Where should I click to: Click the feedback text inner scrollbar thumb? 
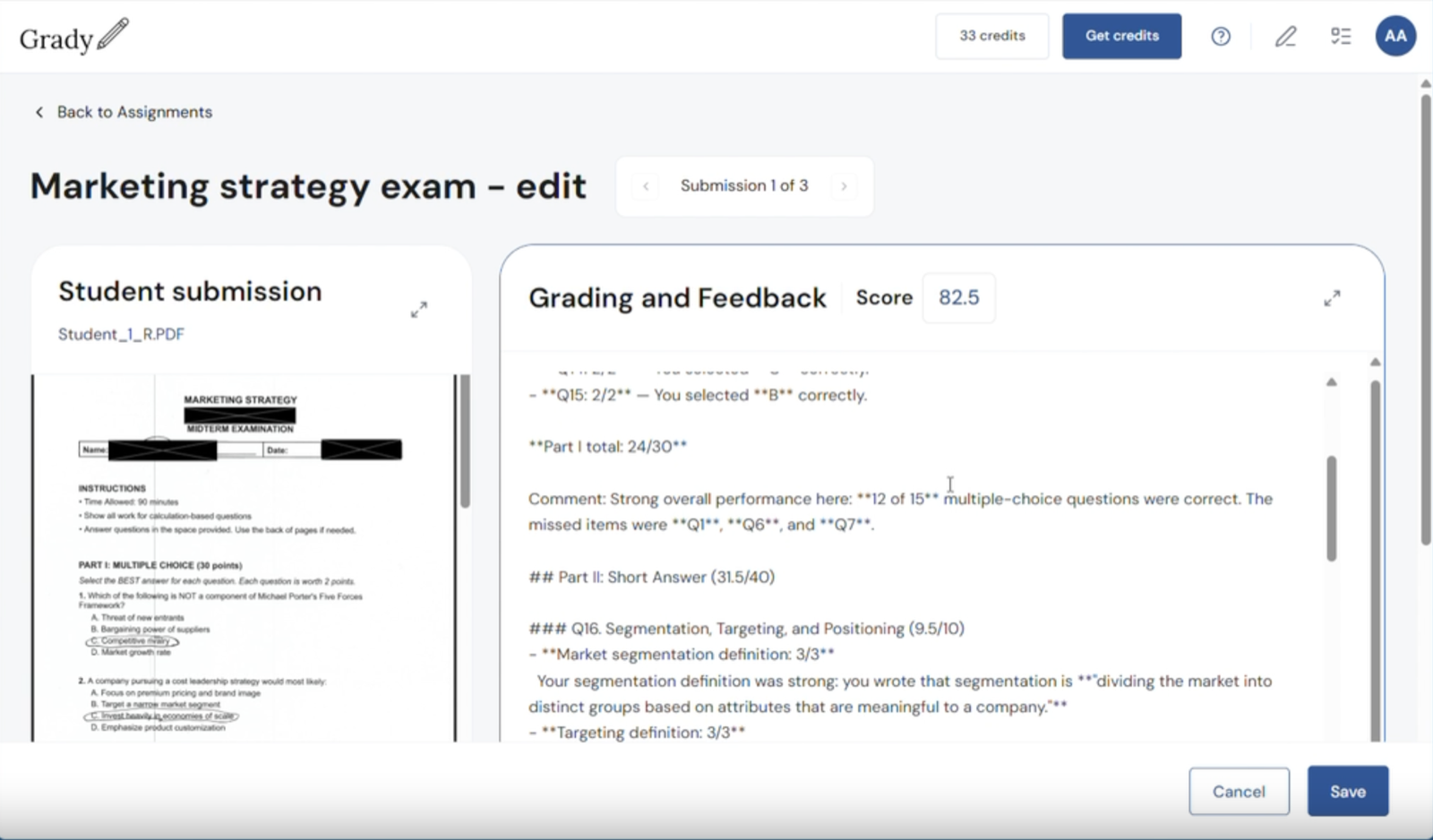tap(1332, 509)
